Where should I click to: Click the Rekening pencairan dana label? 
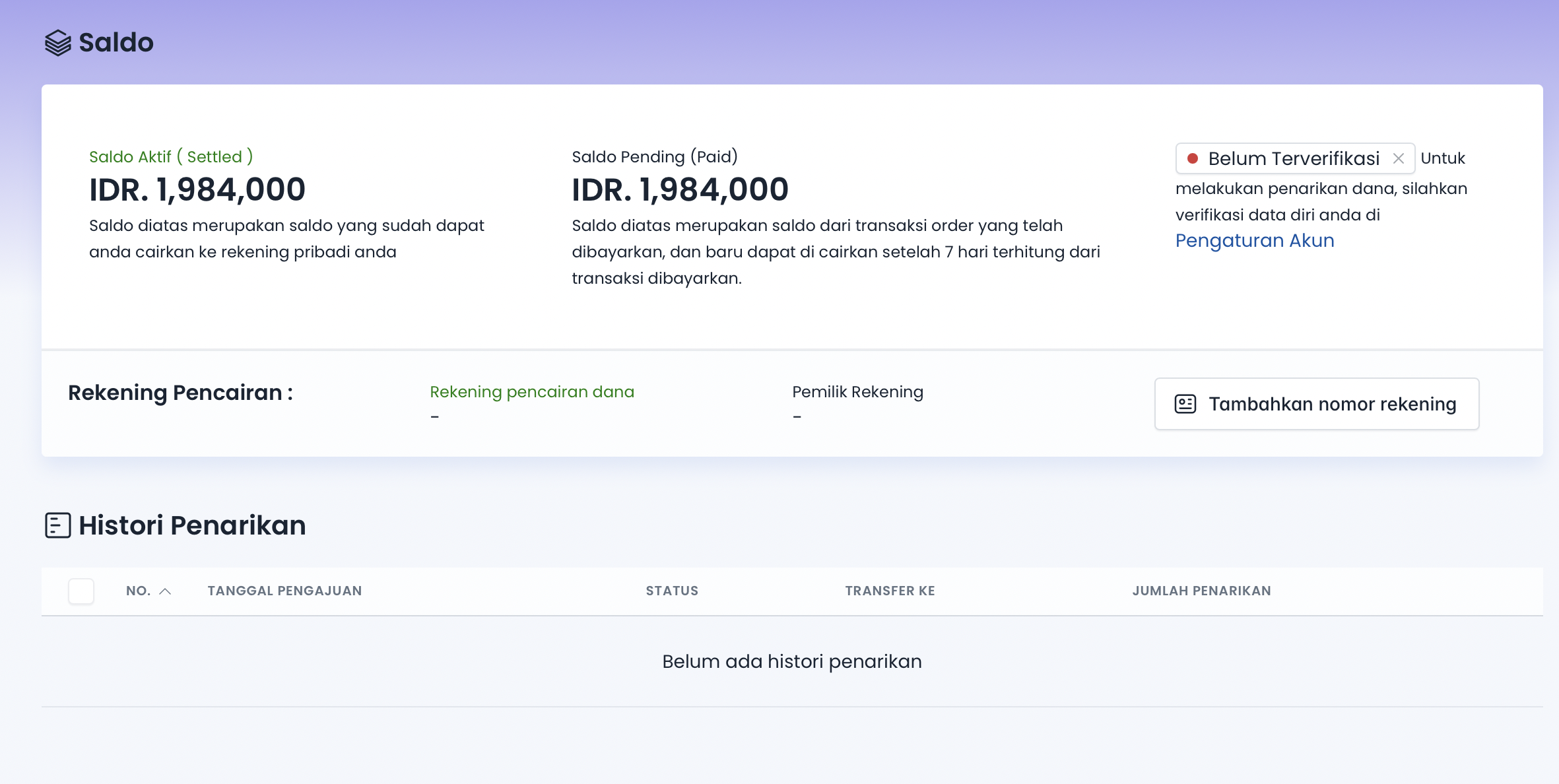point(531,392)
